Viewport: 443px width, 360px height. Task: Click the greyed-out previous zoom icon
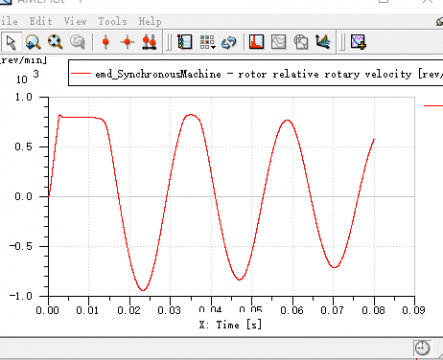click(x=78, y=42)
